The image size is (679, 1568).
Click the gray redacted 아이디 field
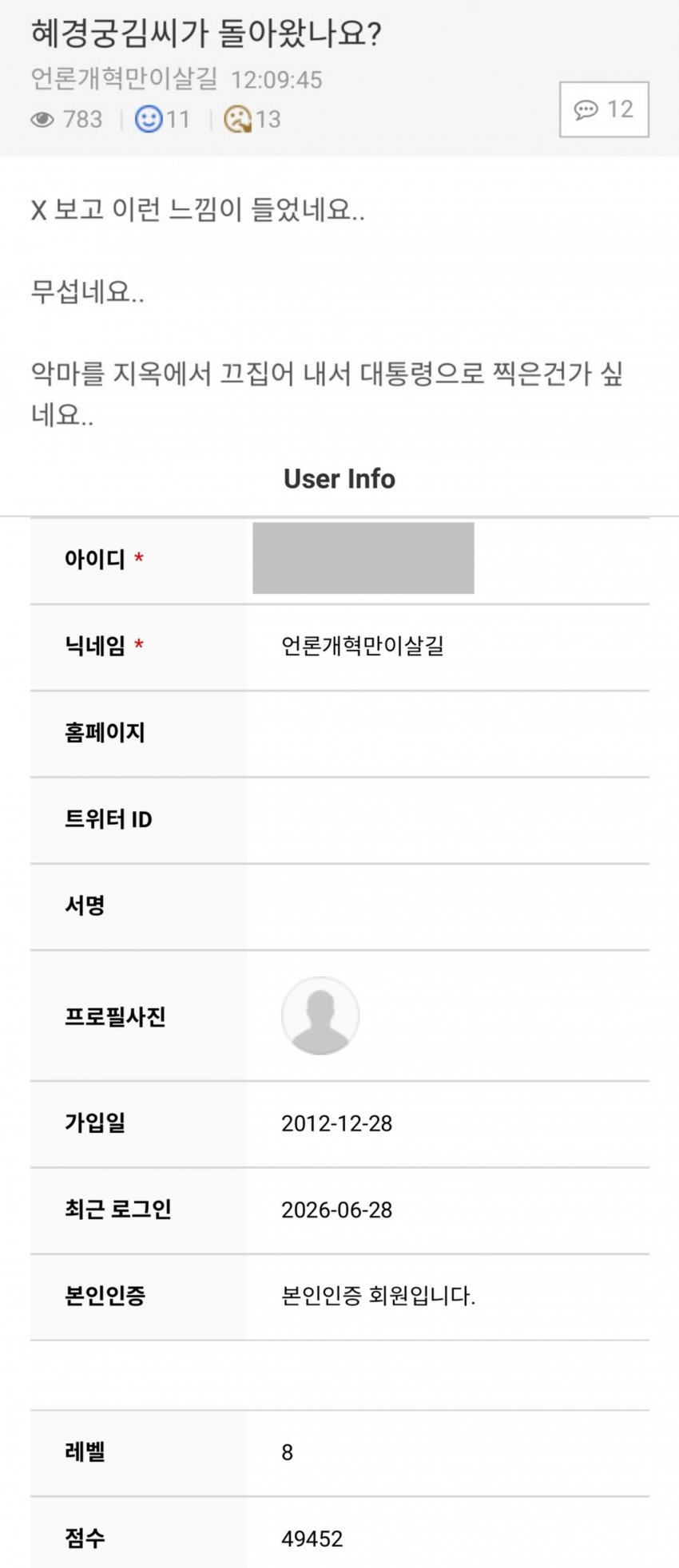pos(363,558)
